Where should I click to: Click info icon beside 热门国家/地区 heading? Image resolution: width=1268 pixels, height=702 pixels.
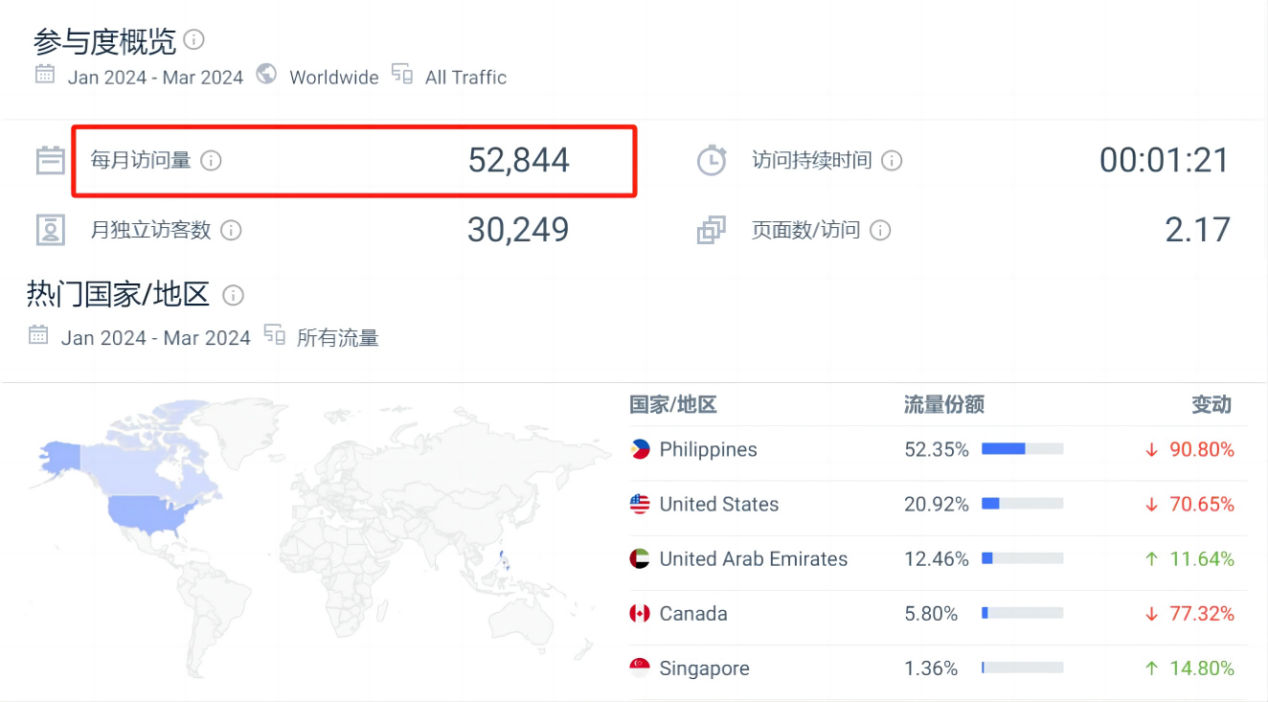tap(233, 295)
